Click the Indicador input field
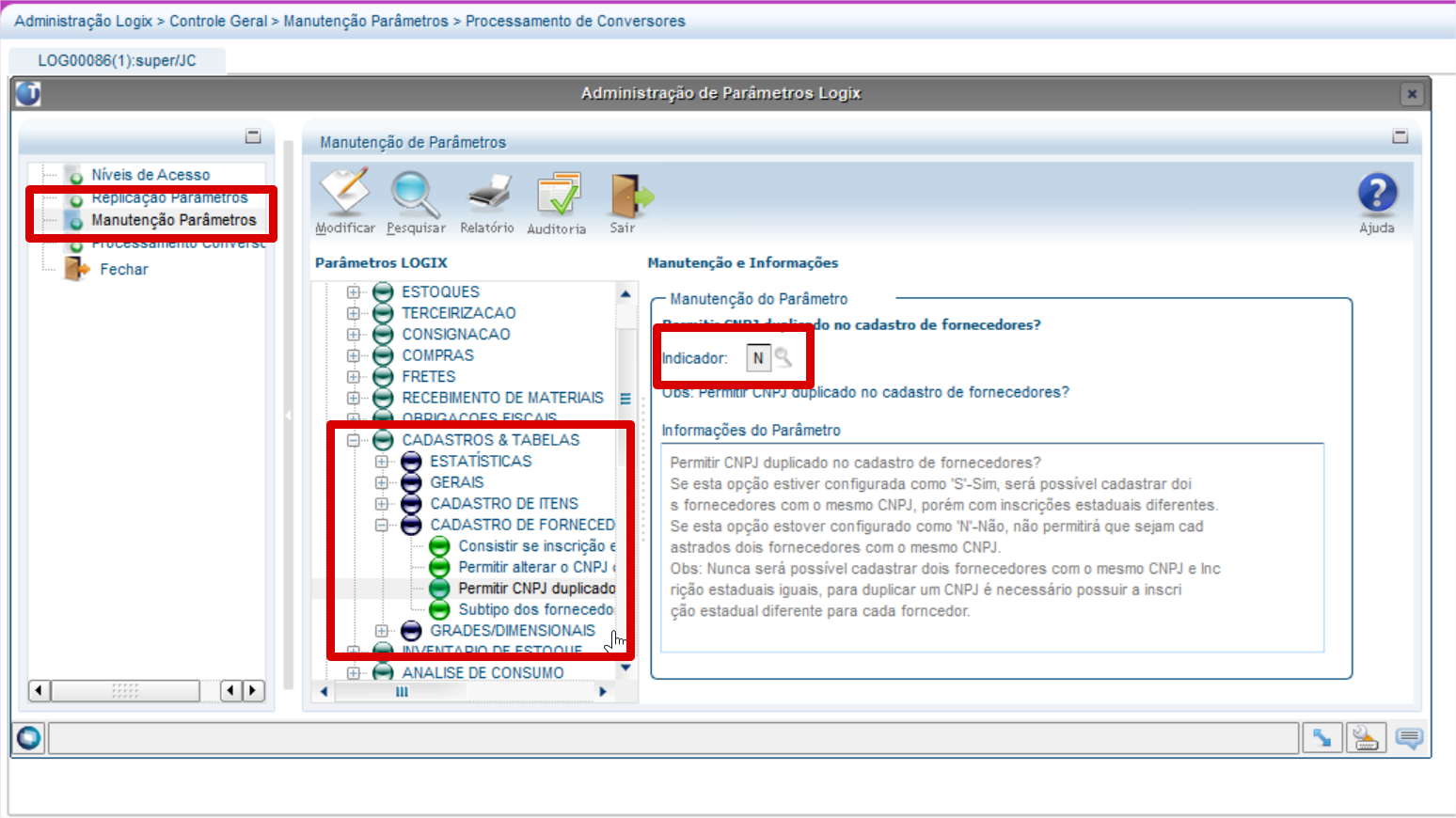The image size is (1456, 818). (758, 357)
